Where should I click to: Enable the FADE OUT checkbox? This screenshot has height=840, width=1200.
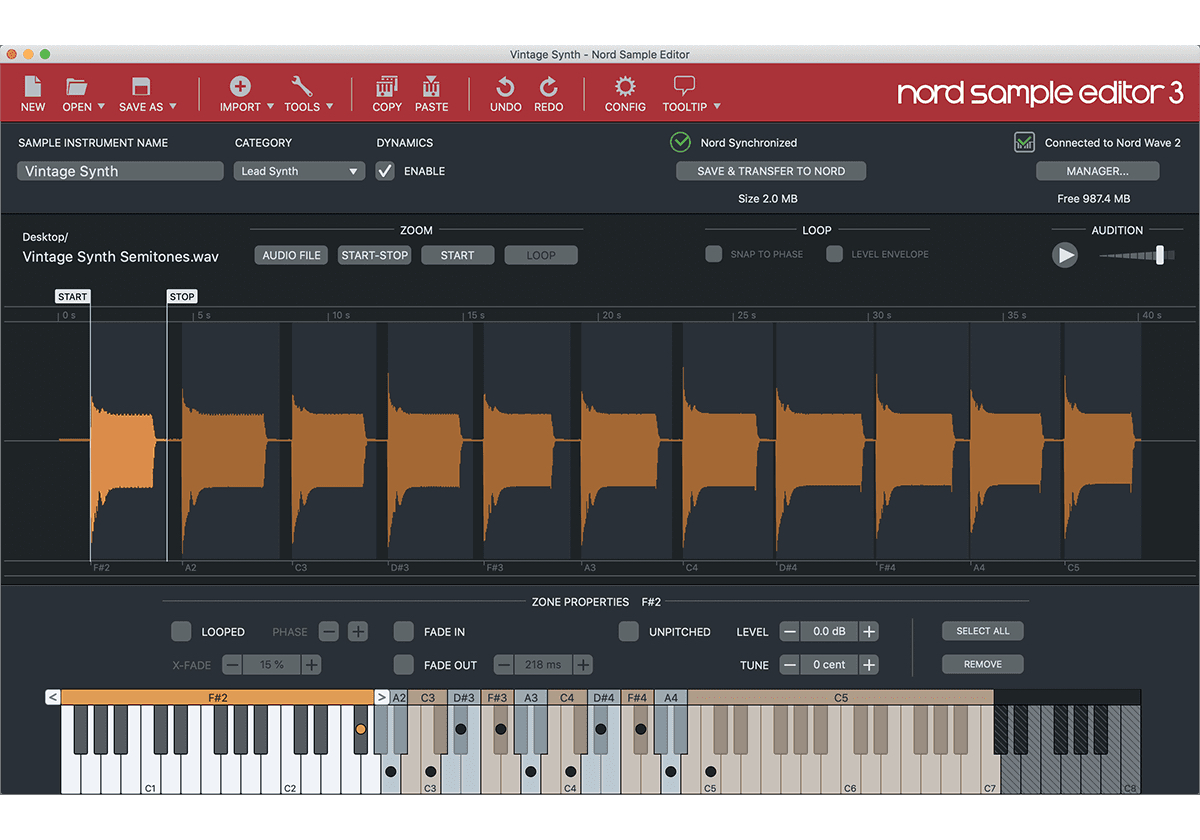tap(403, 664)
